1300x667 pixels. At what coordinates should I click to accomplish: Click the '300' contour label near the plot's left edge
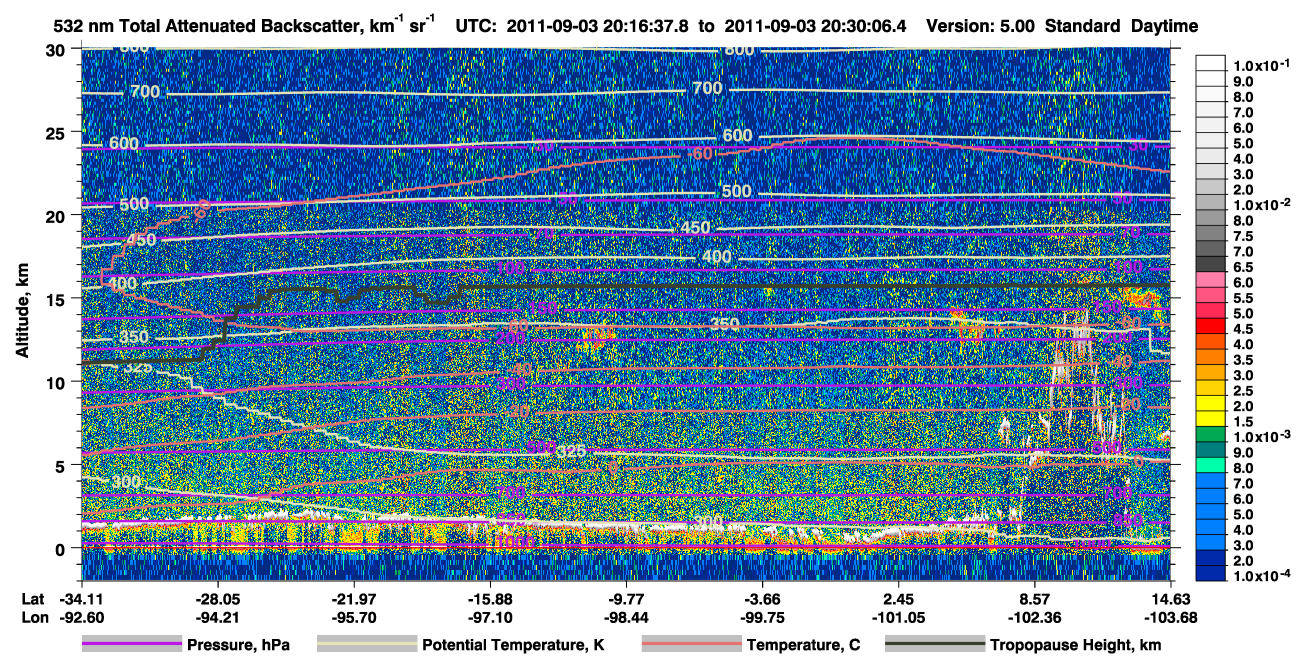125,482
